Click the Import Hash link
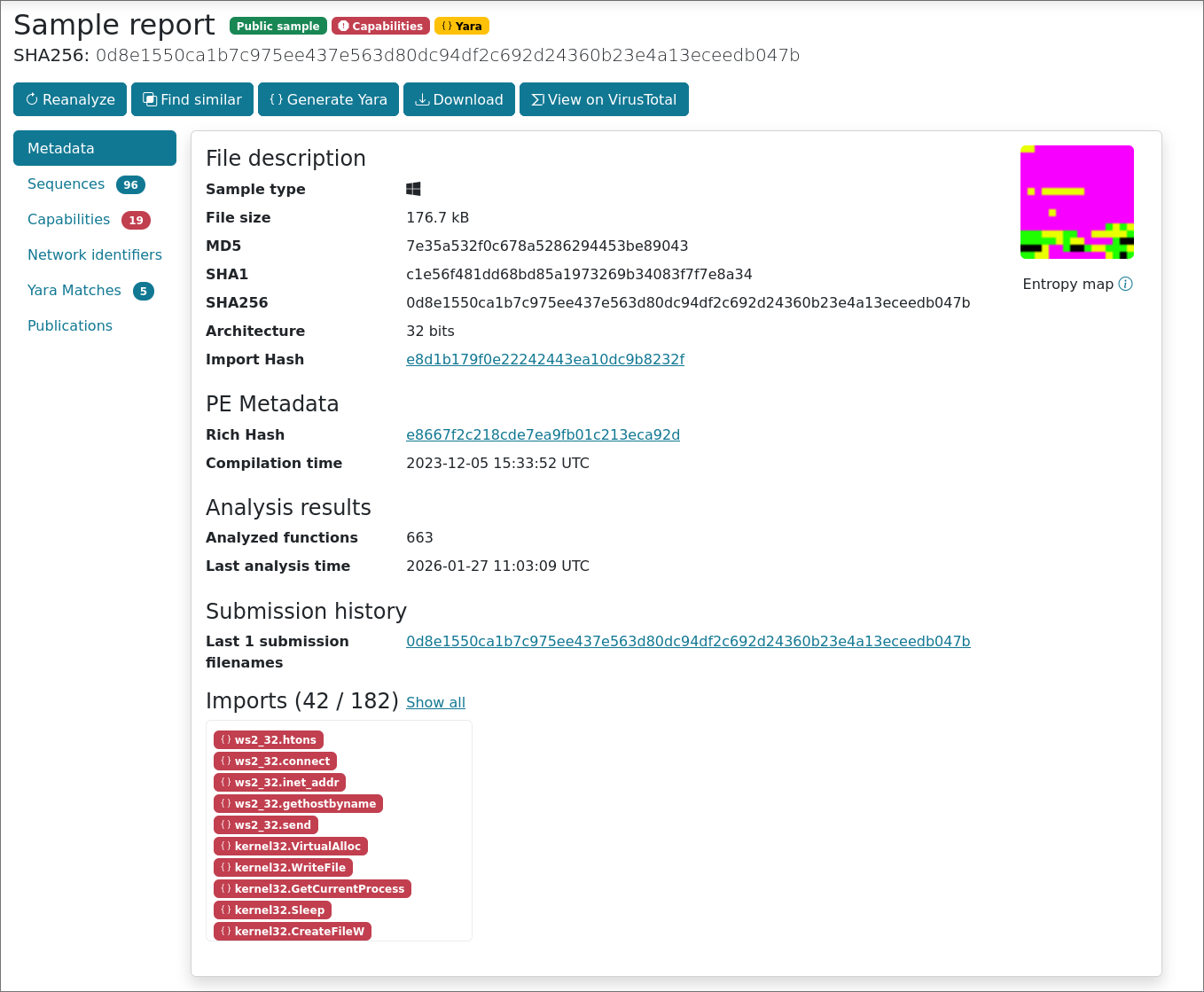Viewport: 1204px width, 992px height. coord(544,360)
